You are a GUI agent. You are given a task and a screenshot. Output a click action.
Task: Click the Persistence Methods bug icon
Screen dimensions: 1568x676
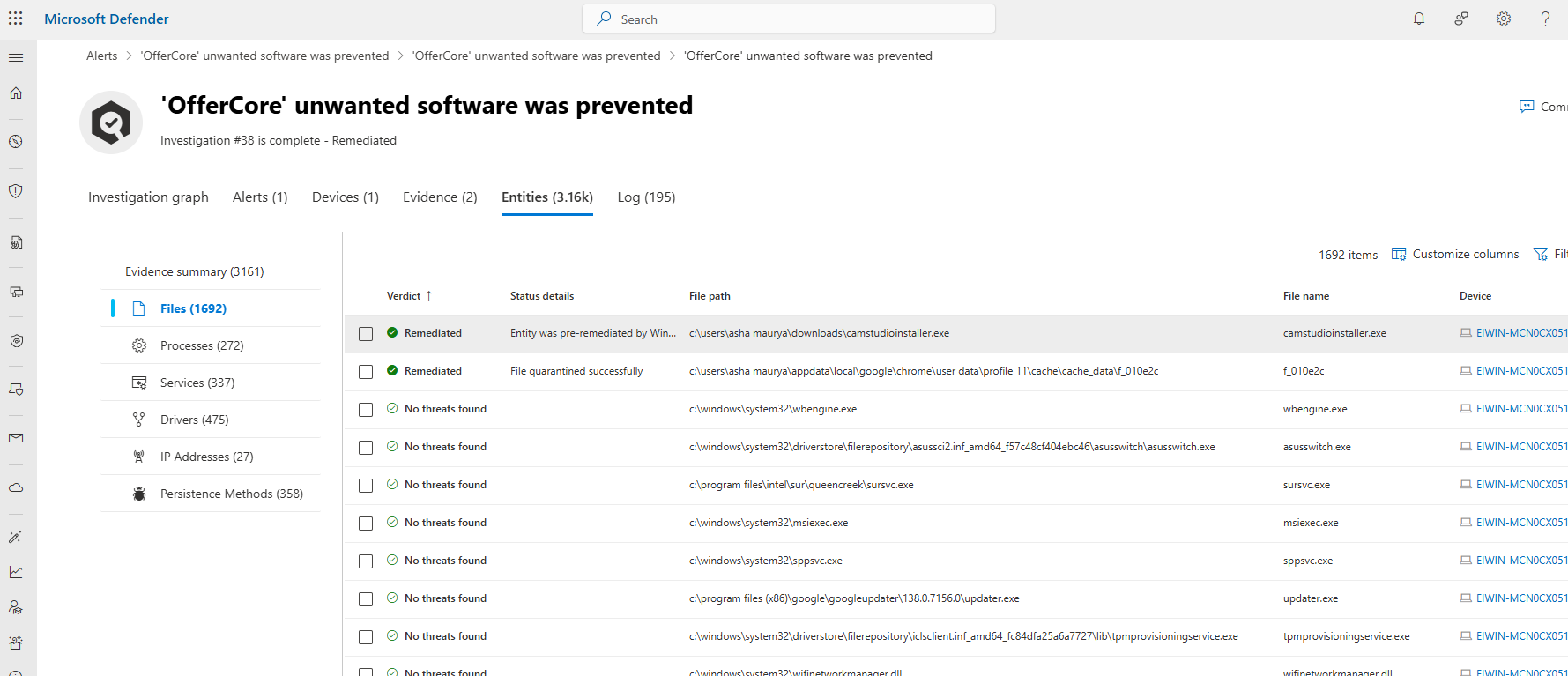coord(138,494)
